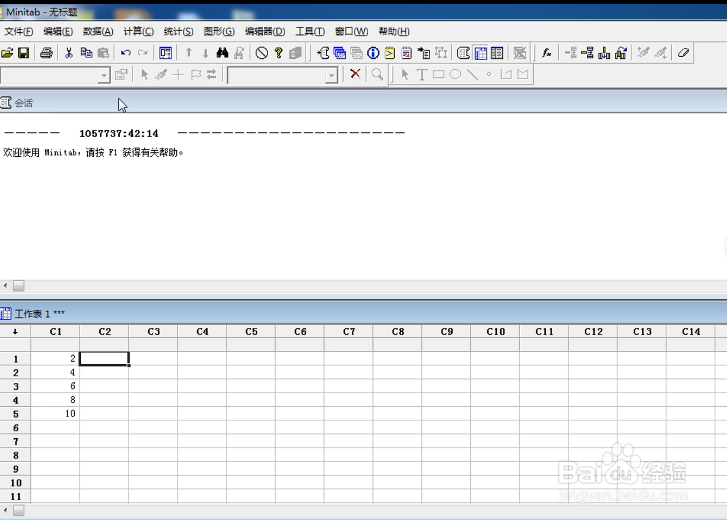The width and height of the screenshot is (727, 520).
Task: Open the 统计(S) menu
Action: 179,32
